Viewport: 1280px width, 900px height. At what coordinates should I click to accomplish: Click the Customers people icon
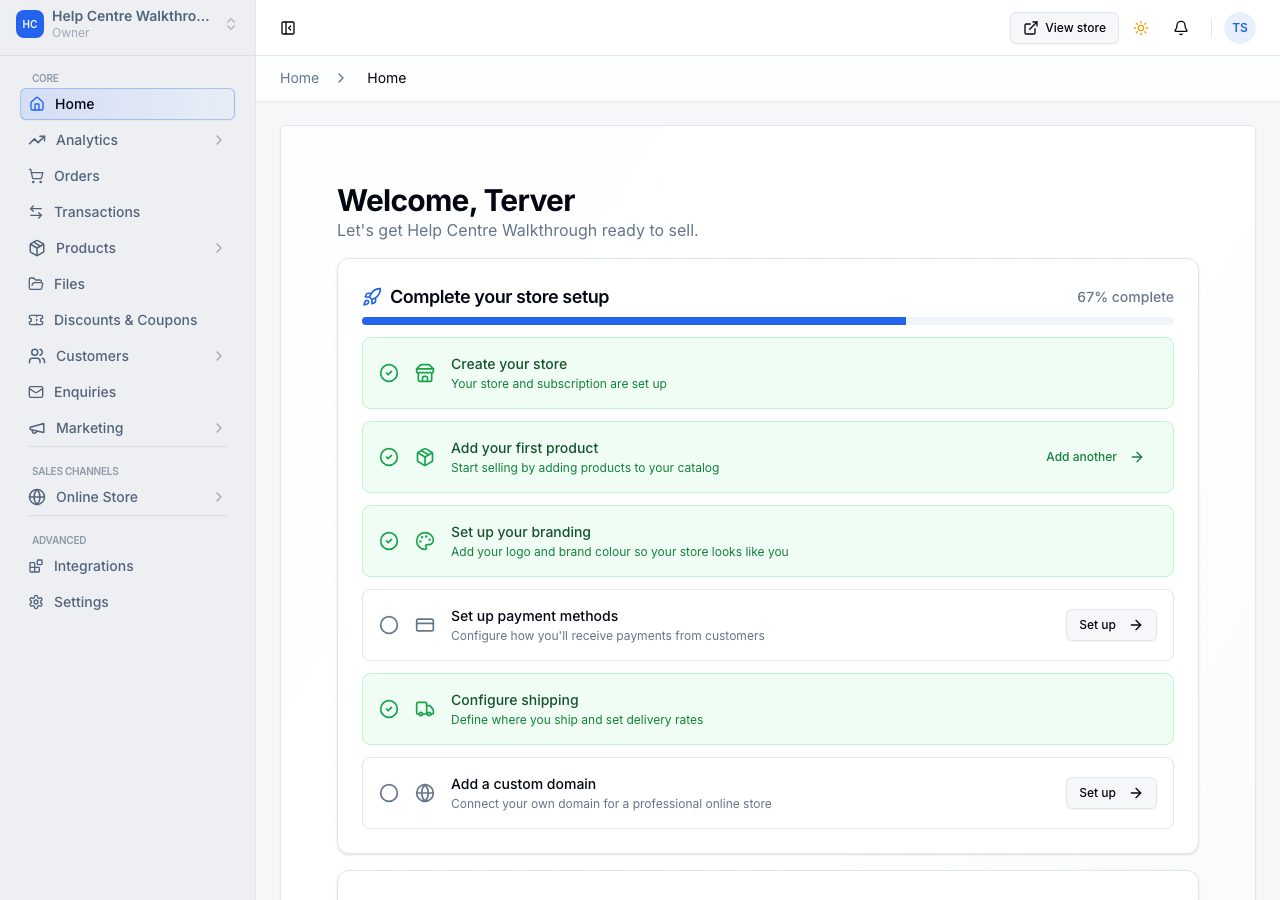point(37,356)
